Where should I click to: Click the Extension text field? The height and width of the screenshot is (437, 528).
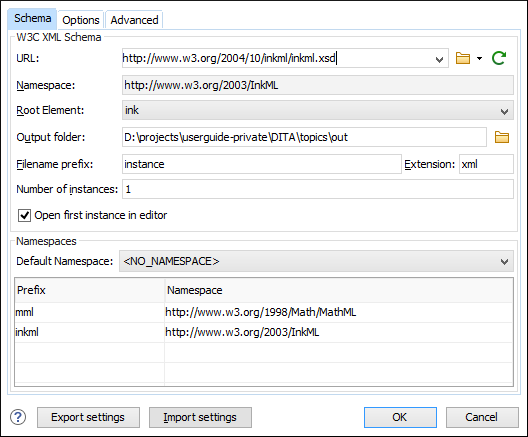pos(486,164)
